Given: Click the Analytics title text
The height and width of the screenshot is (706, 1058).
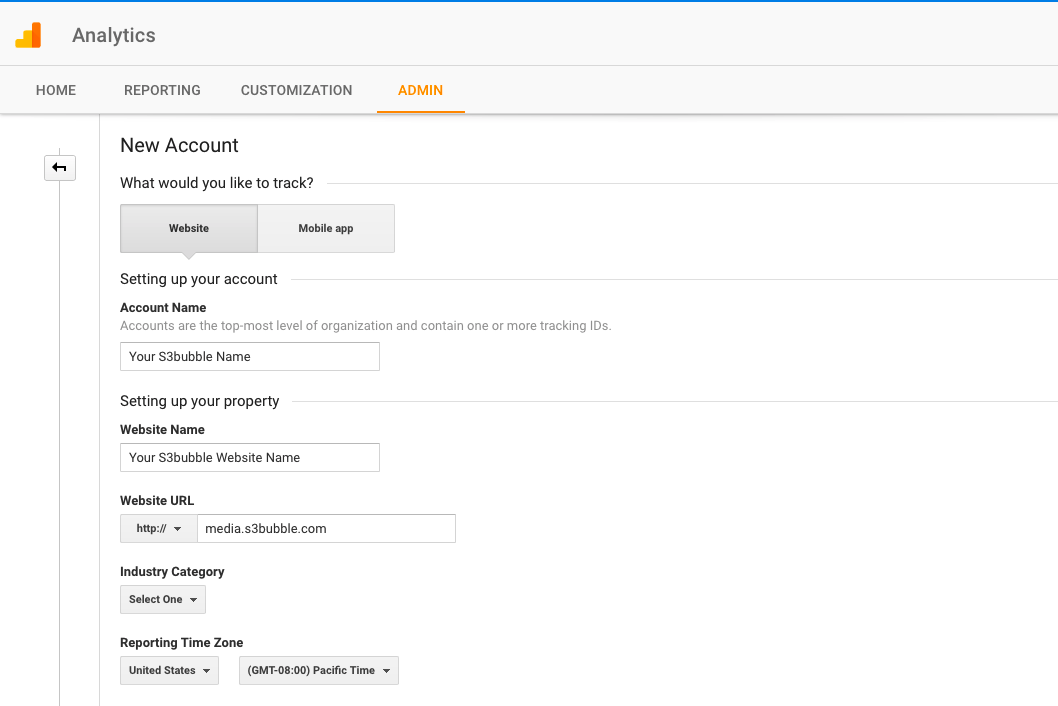Looking at the screenshot, I should (114, 35).
